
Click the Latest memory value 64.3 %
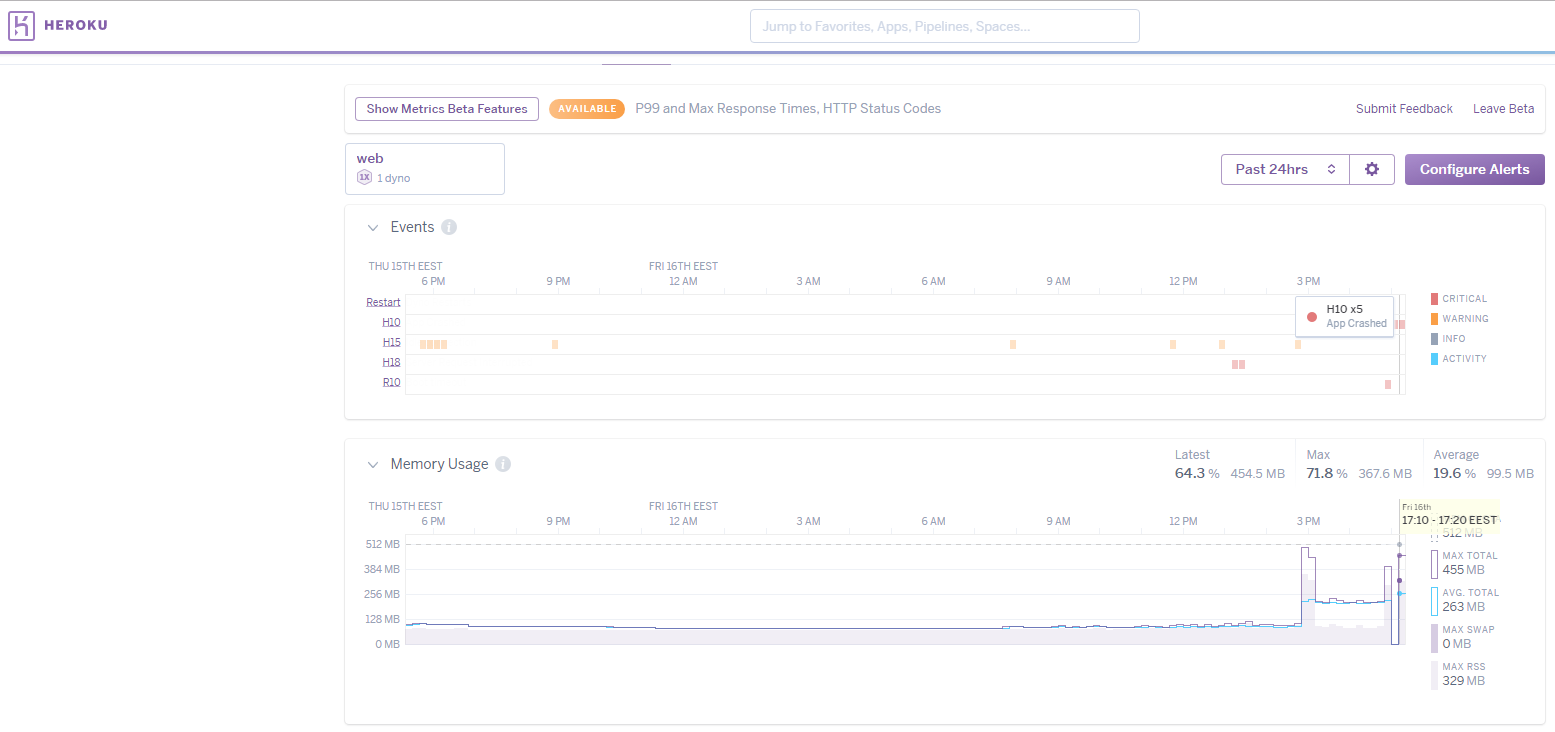pyautogui.click(x=1197, y=473)
